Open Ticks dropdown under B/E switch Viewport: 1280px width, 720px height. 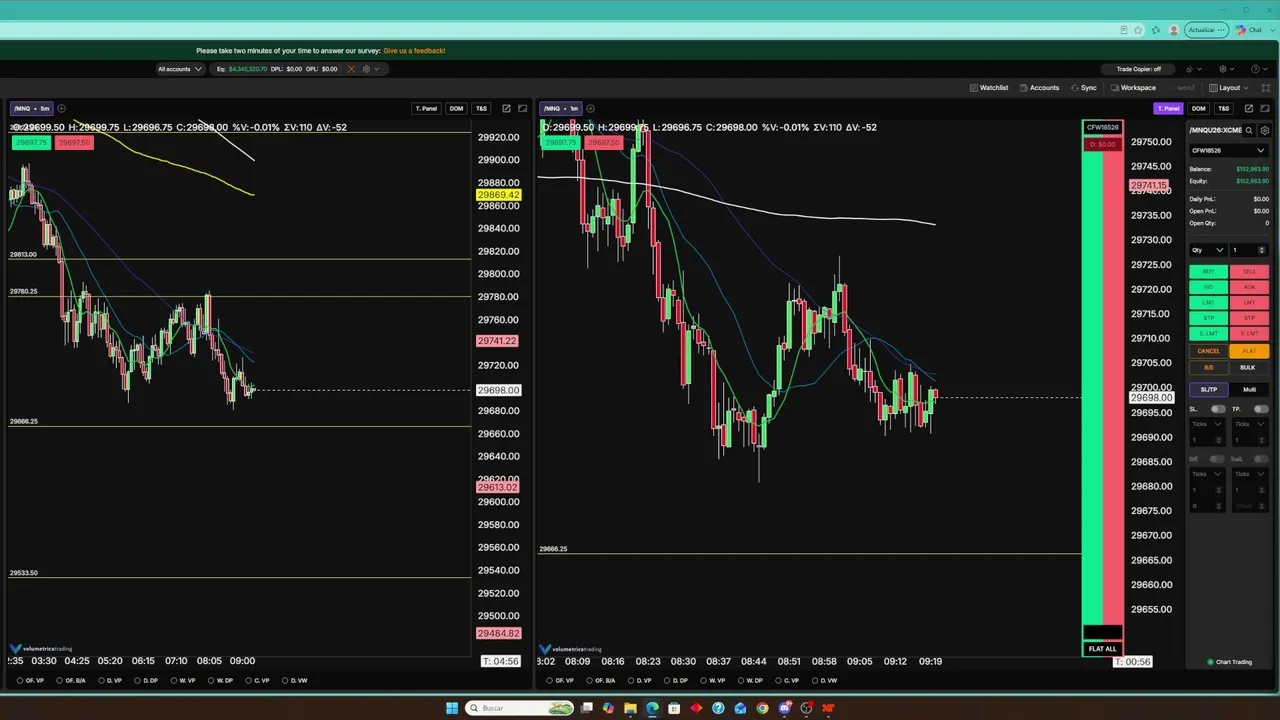[1207, 474]
